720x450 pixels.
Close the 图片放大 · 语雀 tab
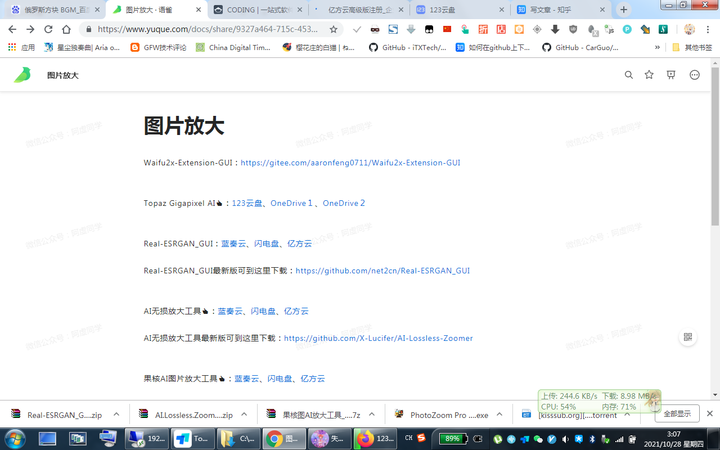pyautogui.click(x=198, y=10)
